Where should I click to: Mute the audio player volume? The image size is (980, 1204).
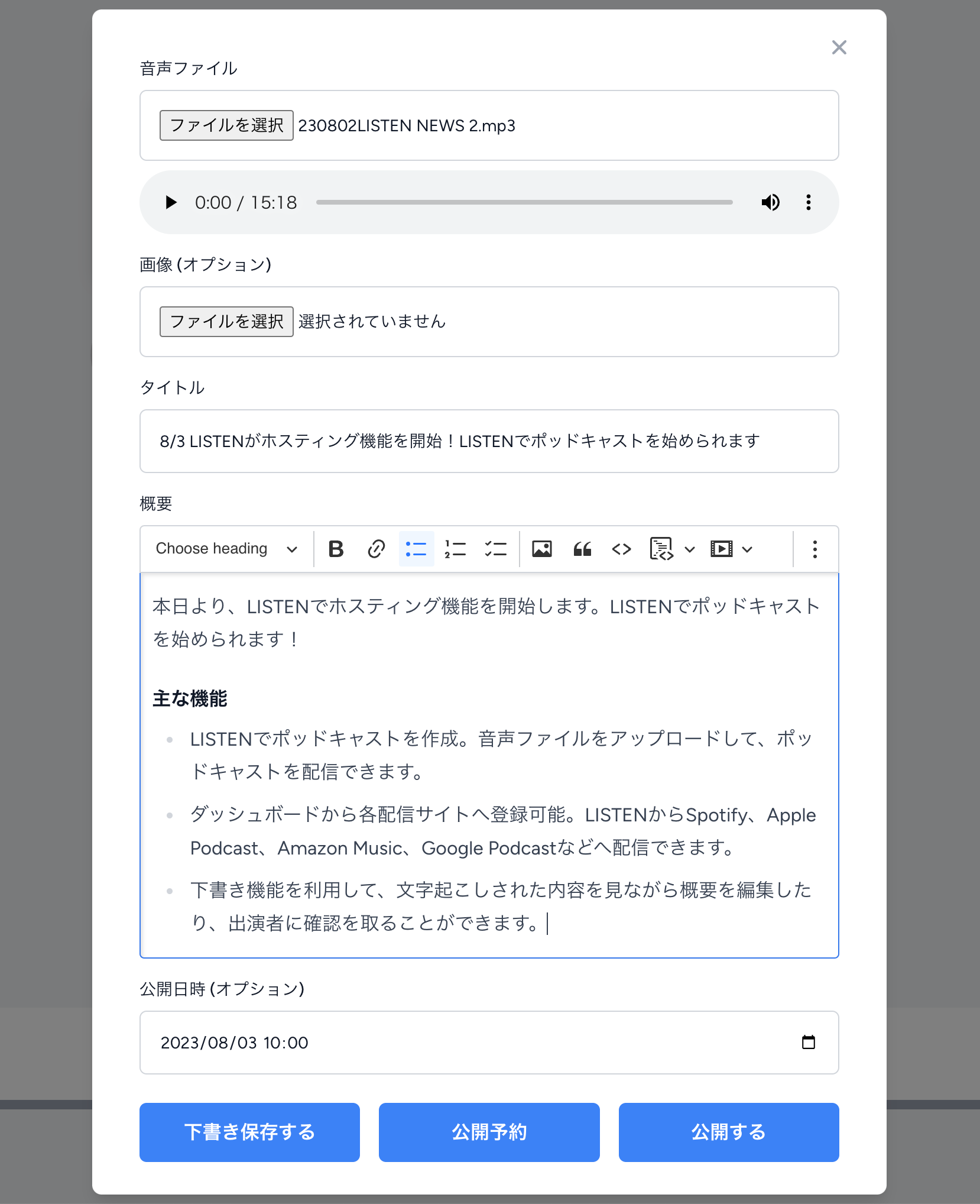click(771, 202)
